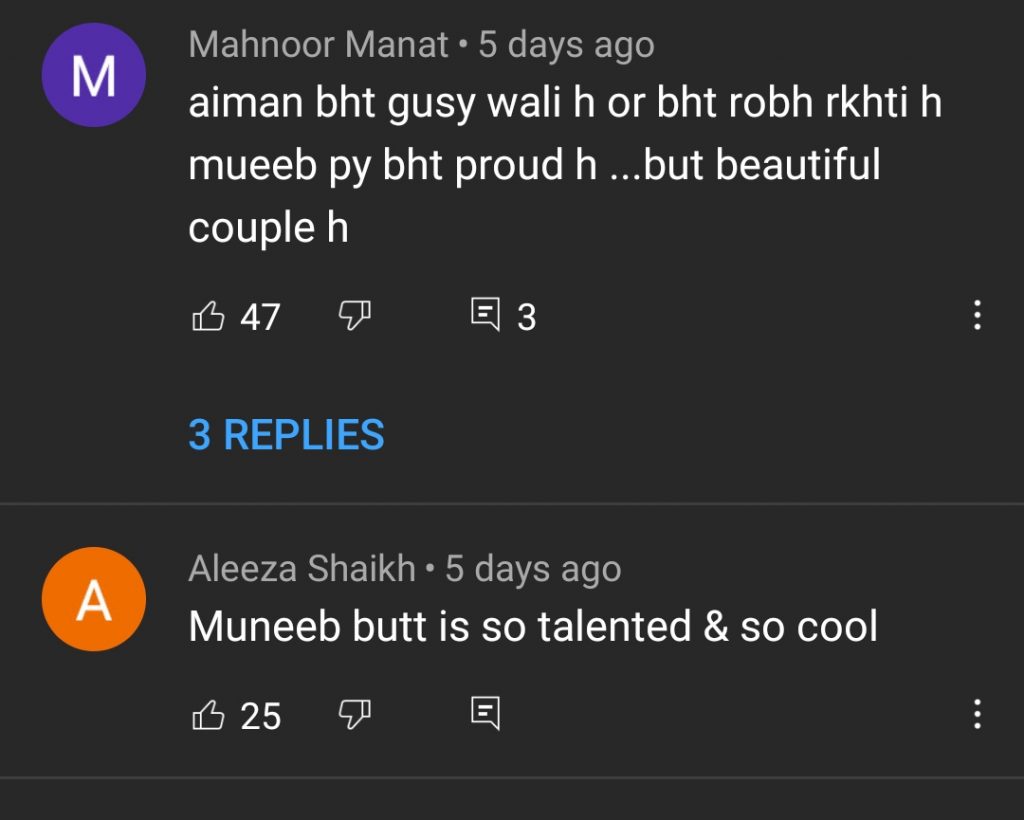Dislike Mahnoor Manat's comment
The width and height of the screenshot is (1024, 820).
click(355, 316)
